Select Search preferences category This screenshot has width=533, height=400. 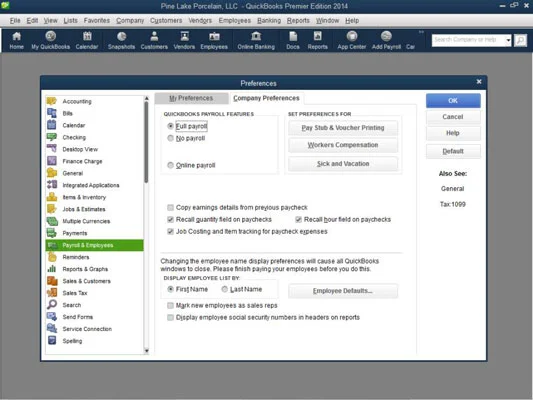click(94, 305)
